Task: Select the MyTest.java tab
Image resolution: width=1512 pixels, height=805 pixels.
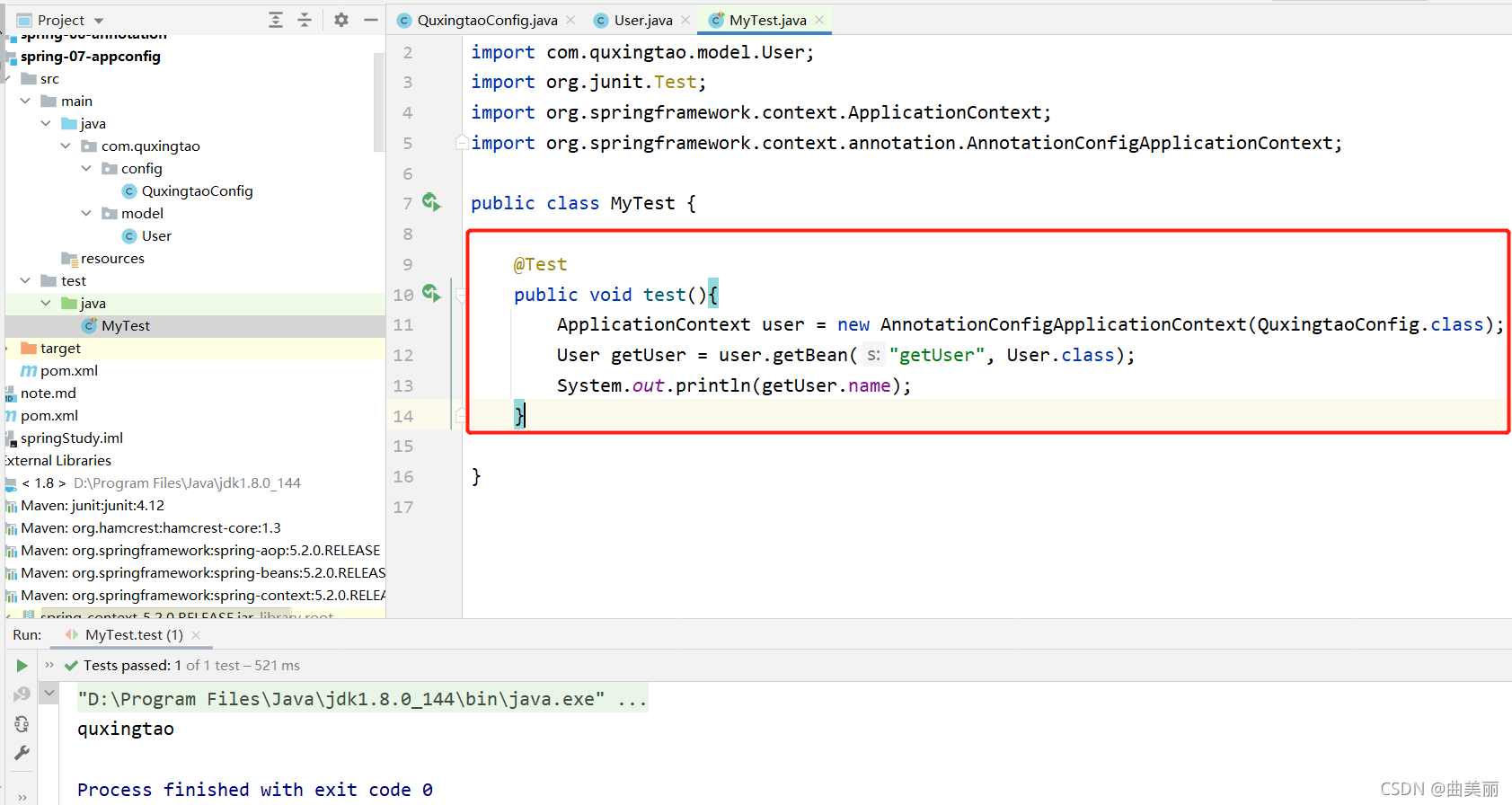Action: (767, 20)
